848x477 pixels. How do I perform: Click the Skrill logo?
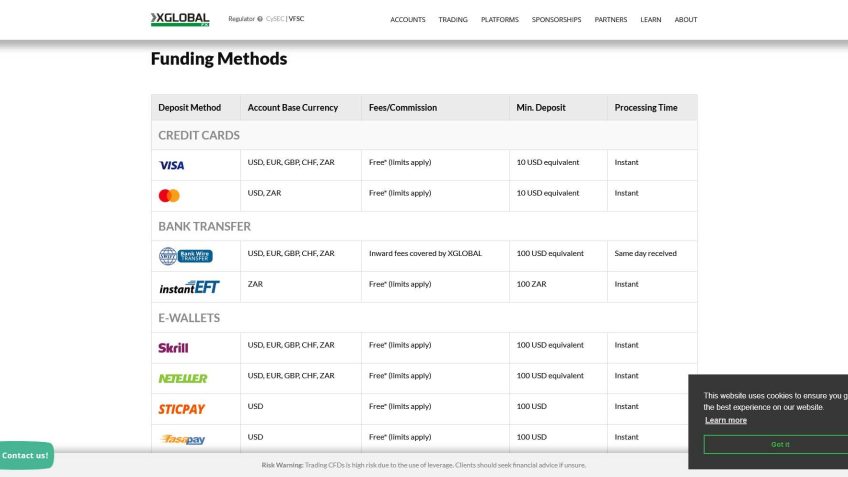tap(173, 348)
